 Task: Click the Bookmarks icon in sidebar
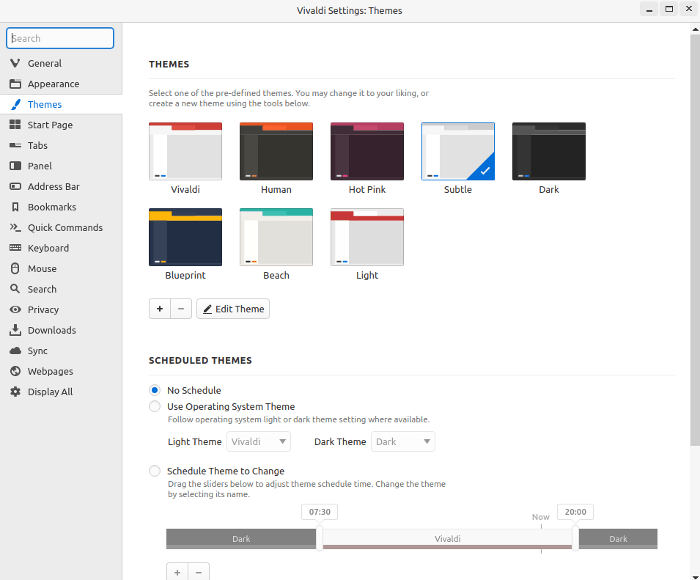(x=15, y=207)
